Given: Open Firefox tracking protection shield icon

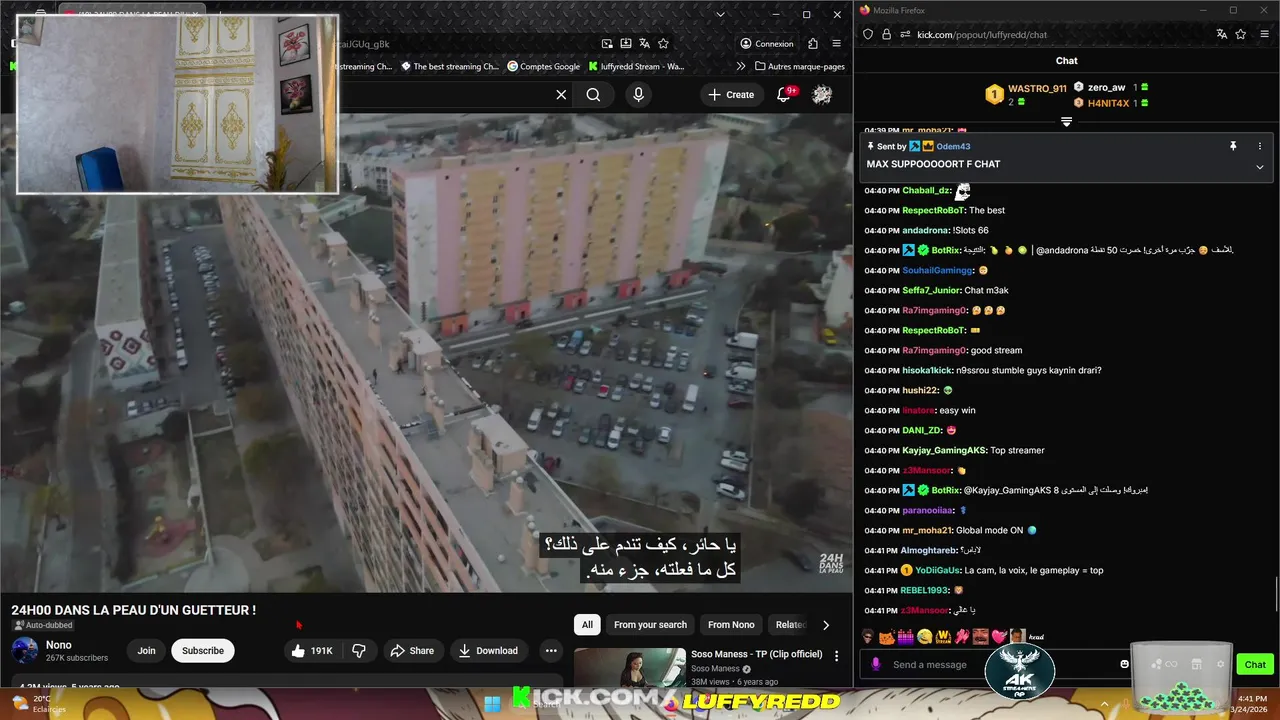Looking at the screenshot, I should (x=868, y=34).
